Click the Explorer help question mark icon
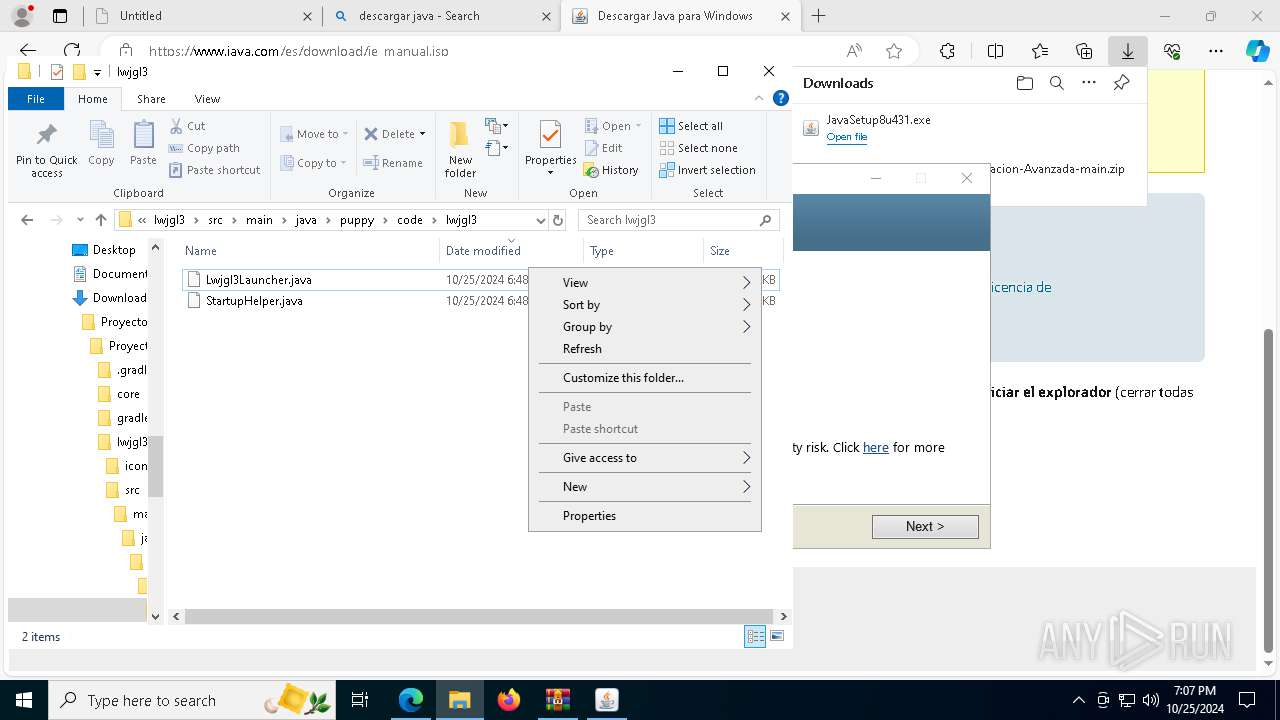The height and width of the screenshot is (720, 1280). 781,98
